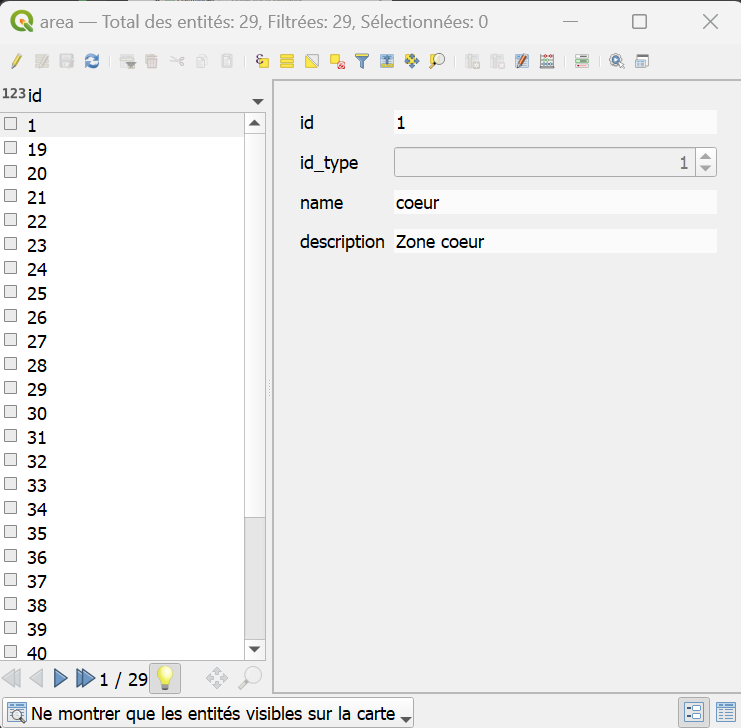Cut selected rows with scissors icon
The image size is (741, 728).
[177, 61]
